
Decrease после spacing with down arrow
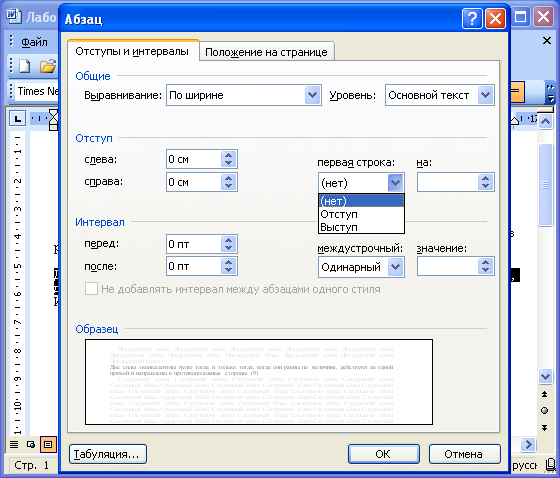click(229, 270)
